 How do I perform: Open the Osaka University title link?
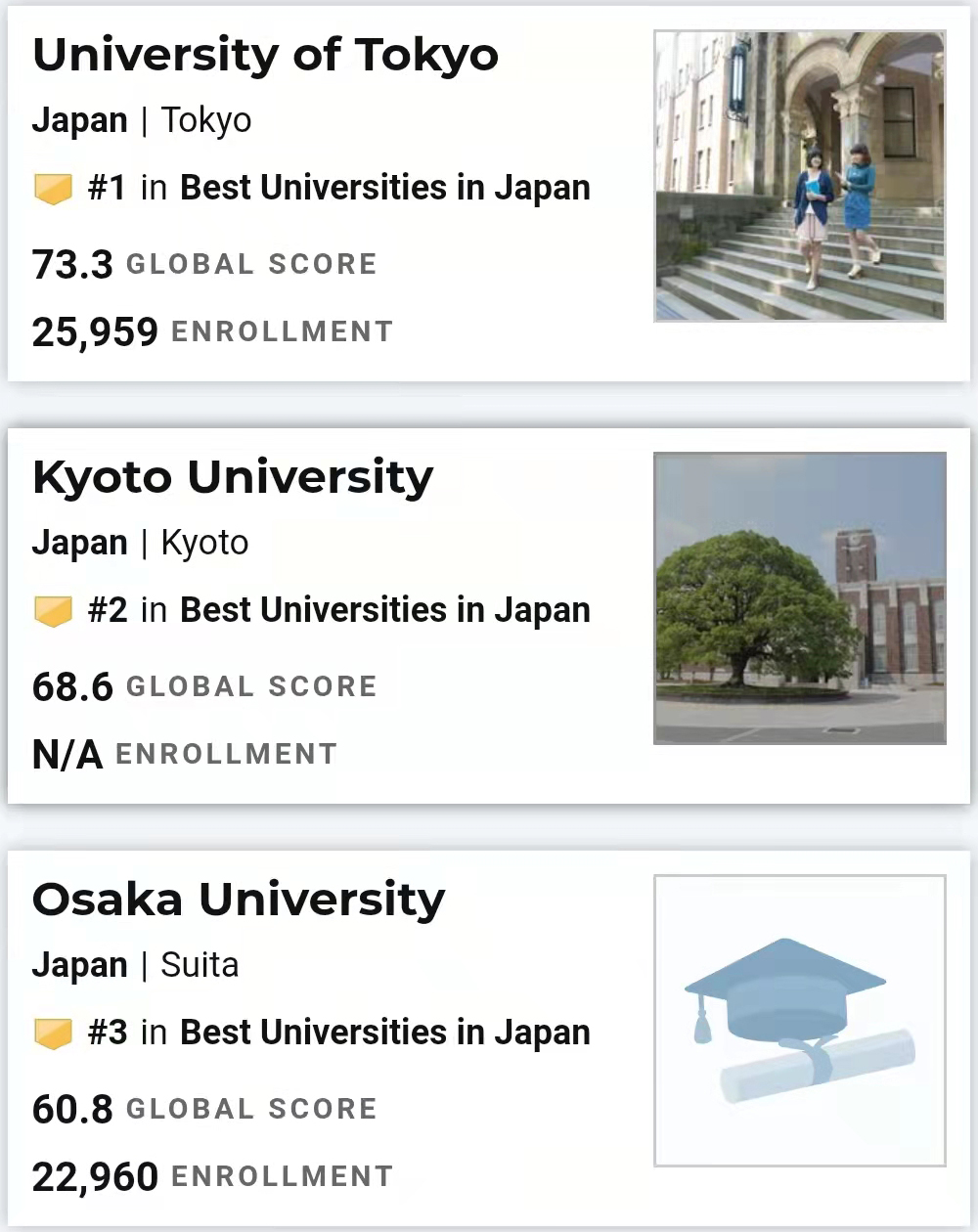pyautogui.click(x=239, y=900)
